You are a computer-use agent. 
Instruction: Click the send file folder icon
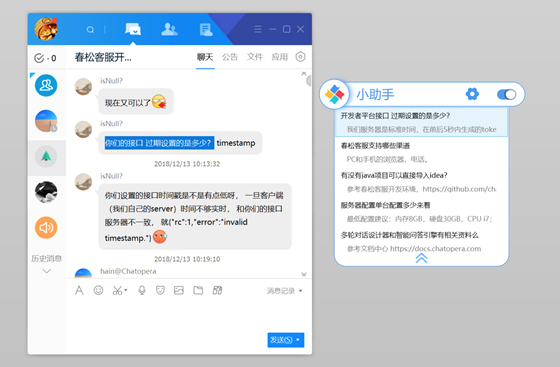coord(198,290)
